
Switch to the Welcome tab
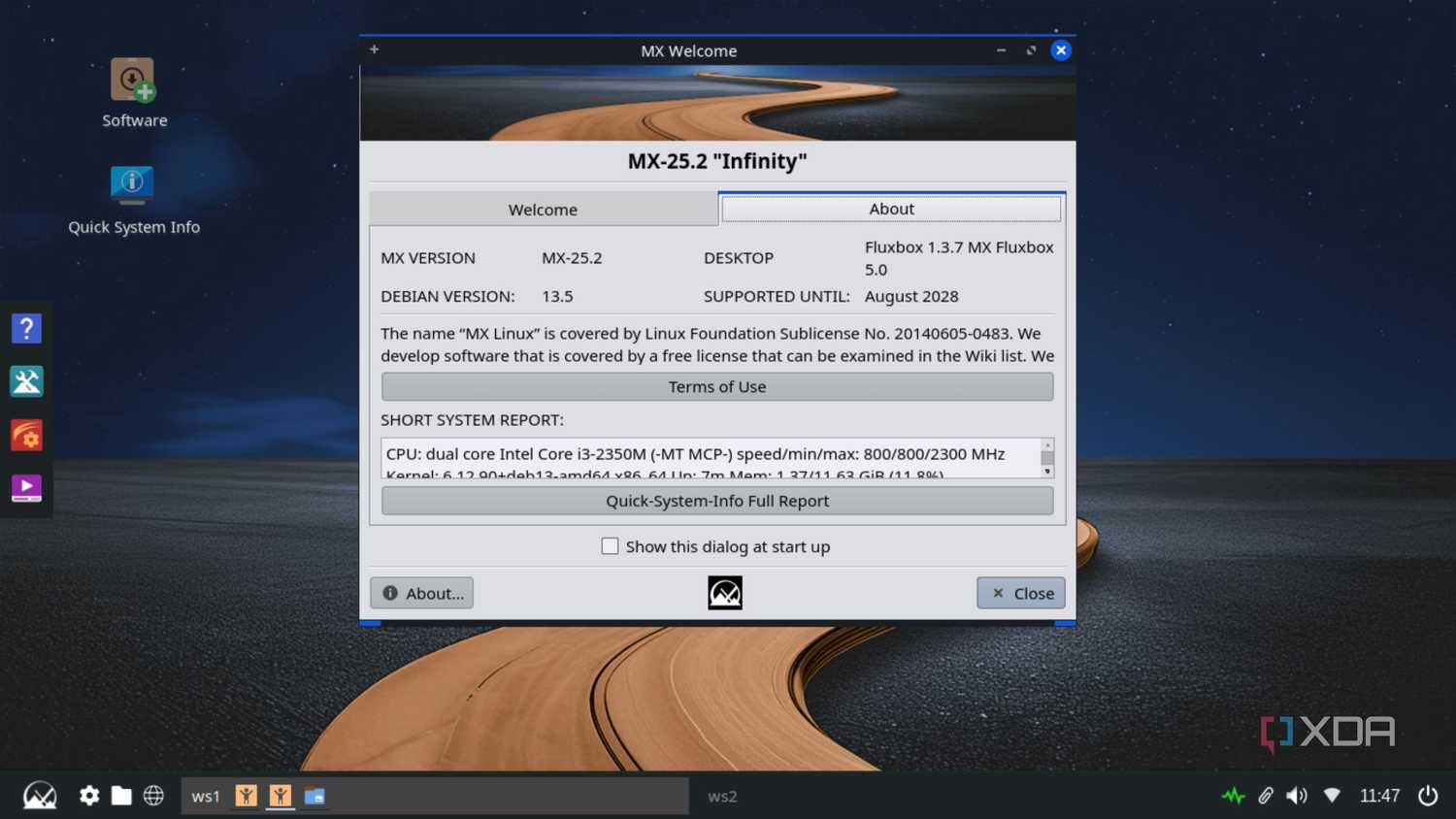point(543,210)
